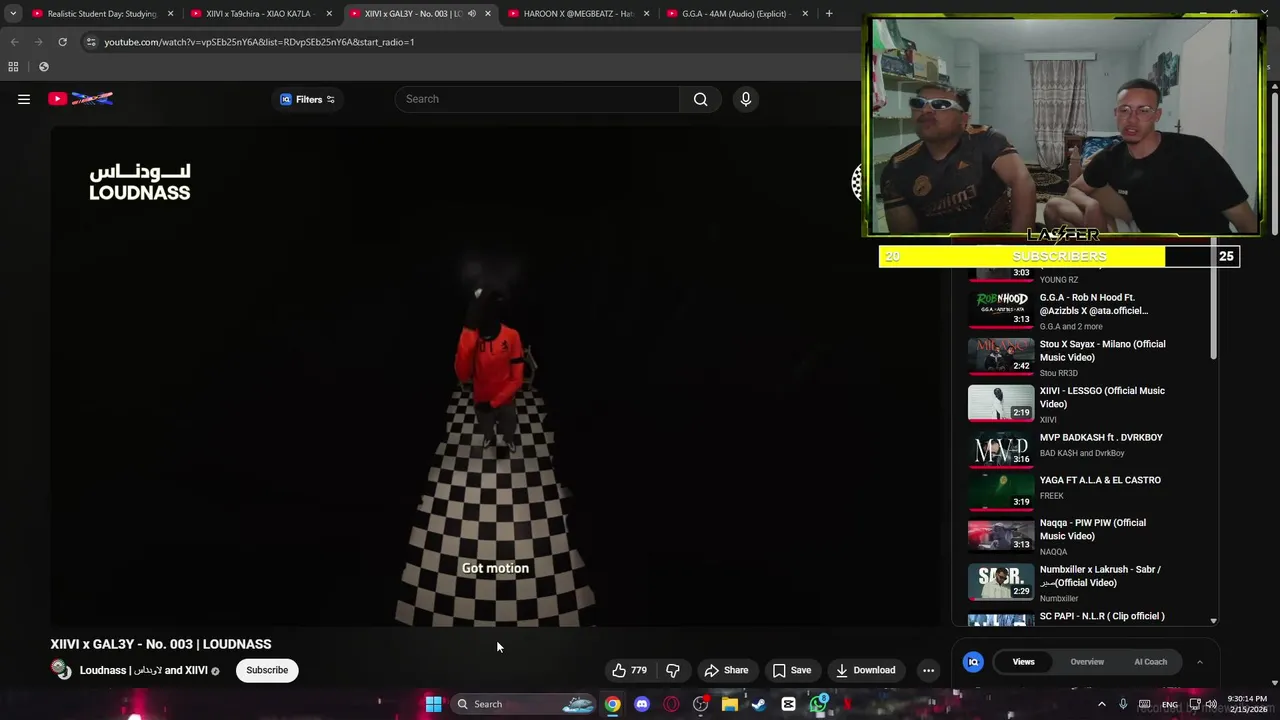
Task: Open the volume control in tray
Action: pyautogui.click(x=1211, y=705)
